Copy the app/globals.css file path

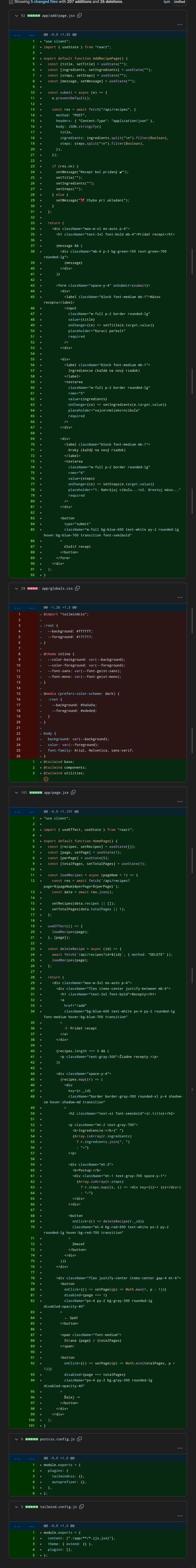tap(77, 589)
